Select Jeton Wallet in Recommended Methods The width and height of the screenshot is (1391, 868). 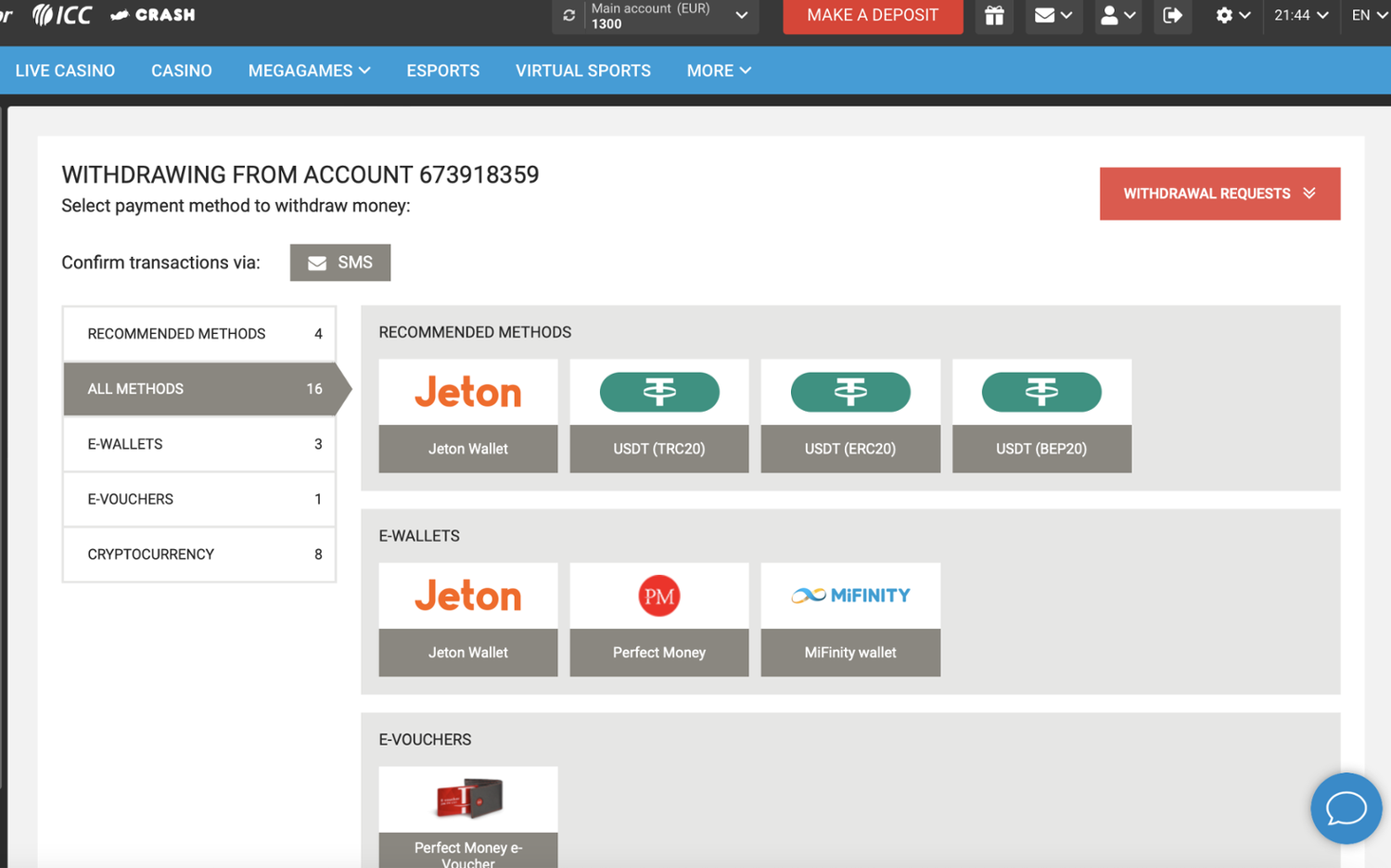click(x=468, y=415)
